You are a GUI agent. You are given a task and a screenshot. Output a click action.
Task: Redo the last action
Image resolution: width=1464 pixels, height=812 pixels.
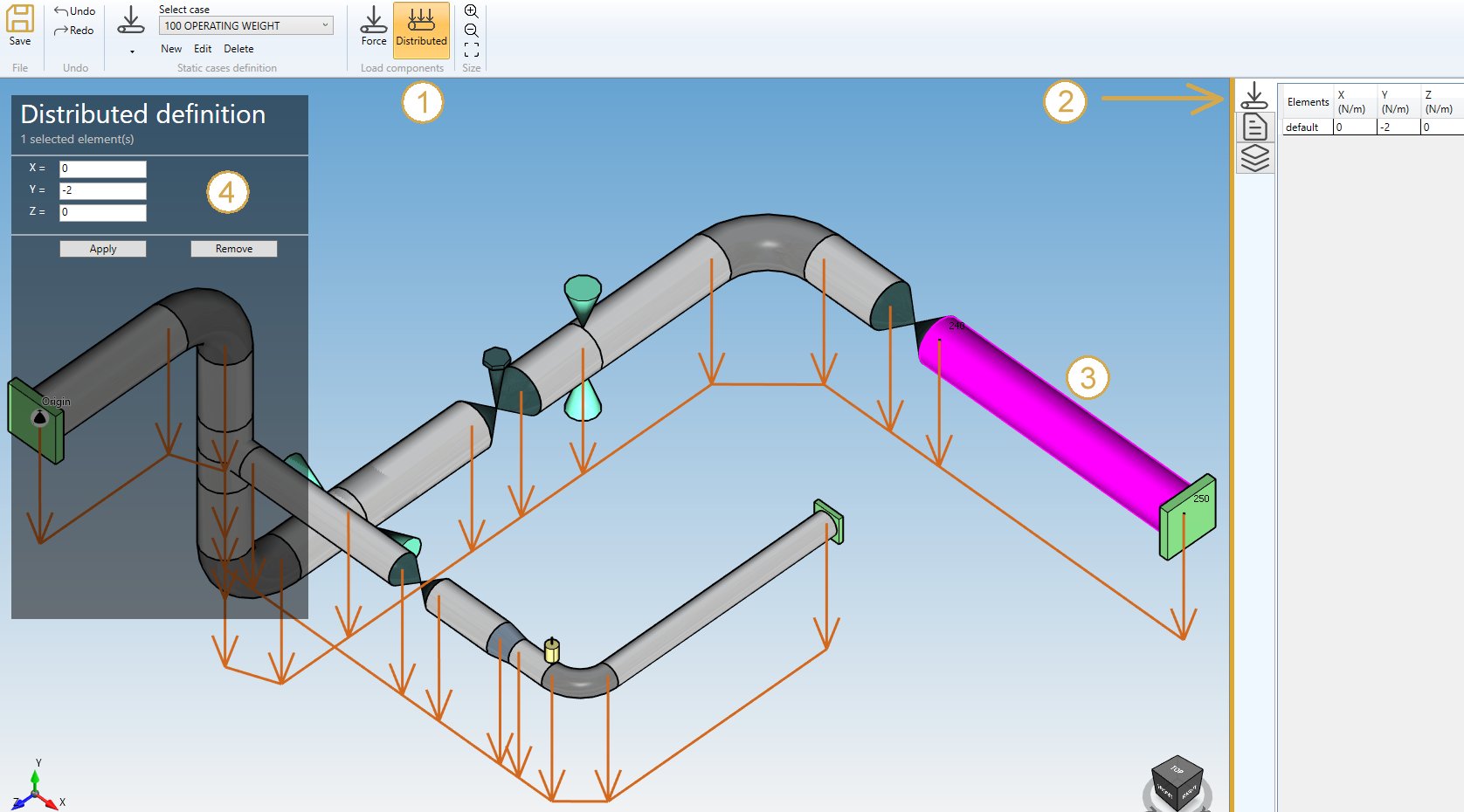click(x=74, y=31)
